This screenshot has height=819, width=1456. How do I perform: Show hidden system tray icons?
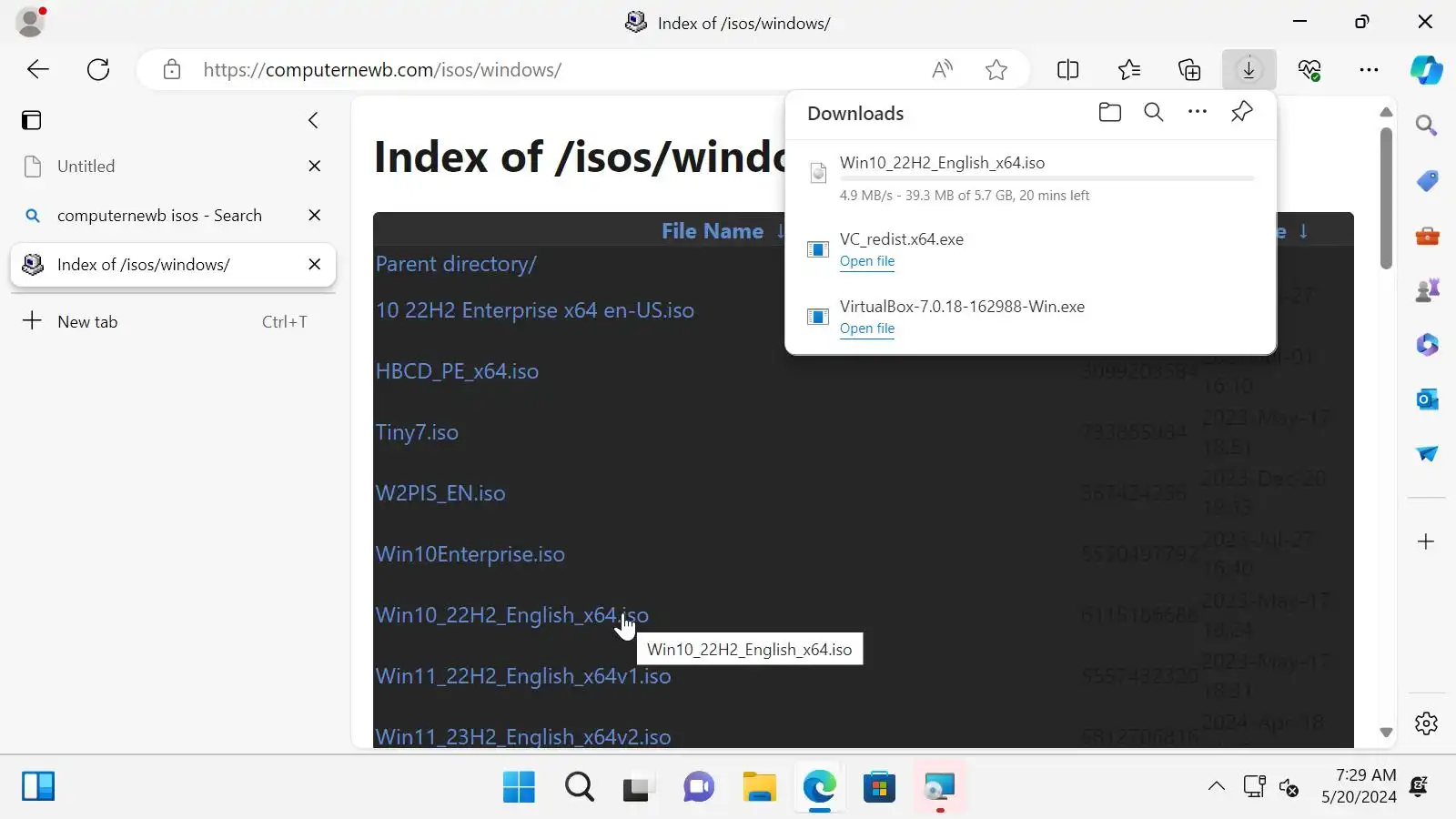click(1216, 787)
